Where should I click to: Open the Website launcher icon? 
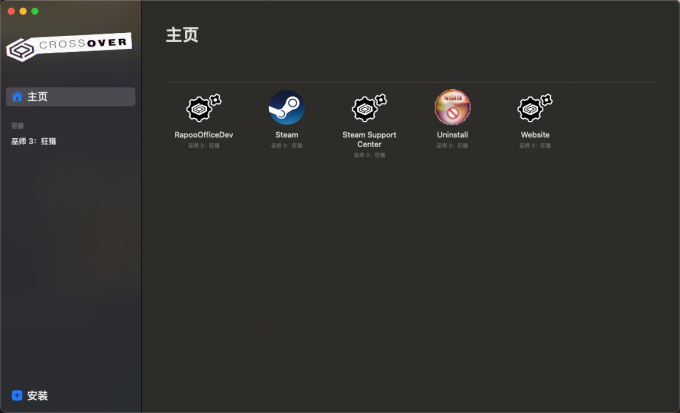coord(535,108)
